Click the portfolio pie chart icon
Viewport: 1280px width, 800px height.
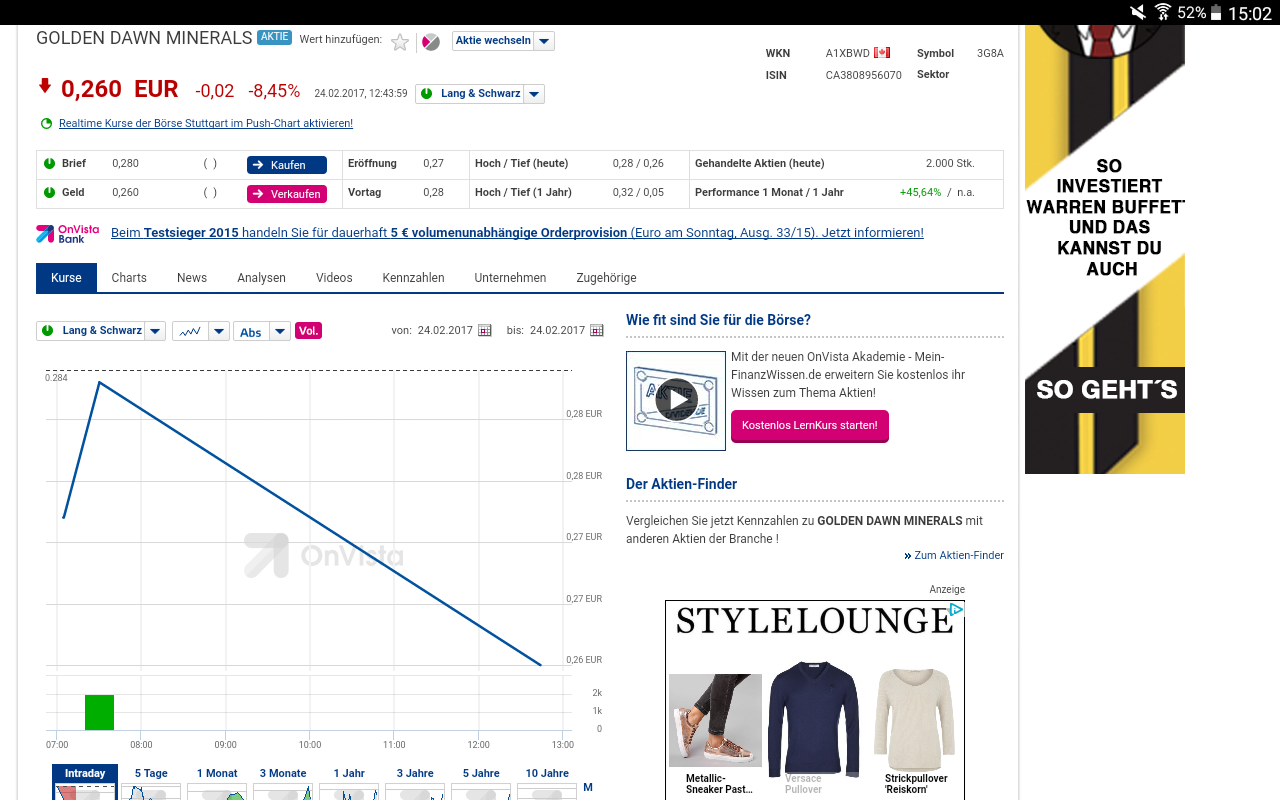pyautogui.click(x=431, y=42)
